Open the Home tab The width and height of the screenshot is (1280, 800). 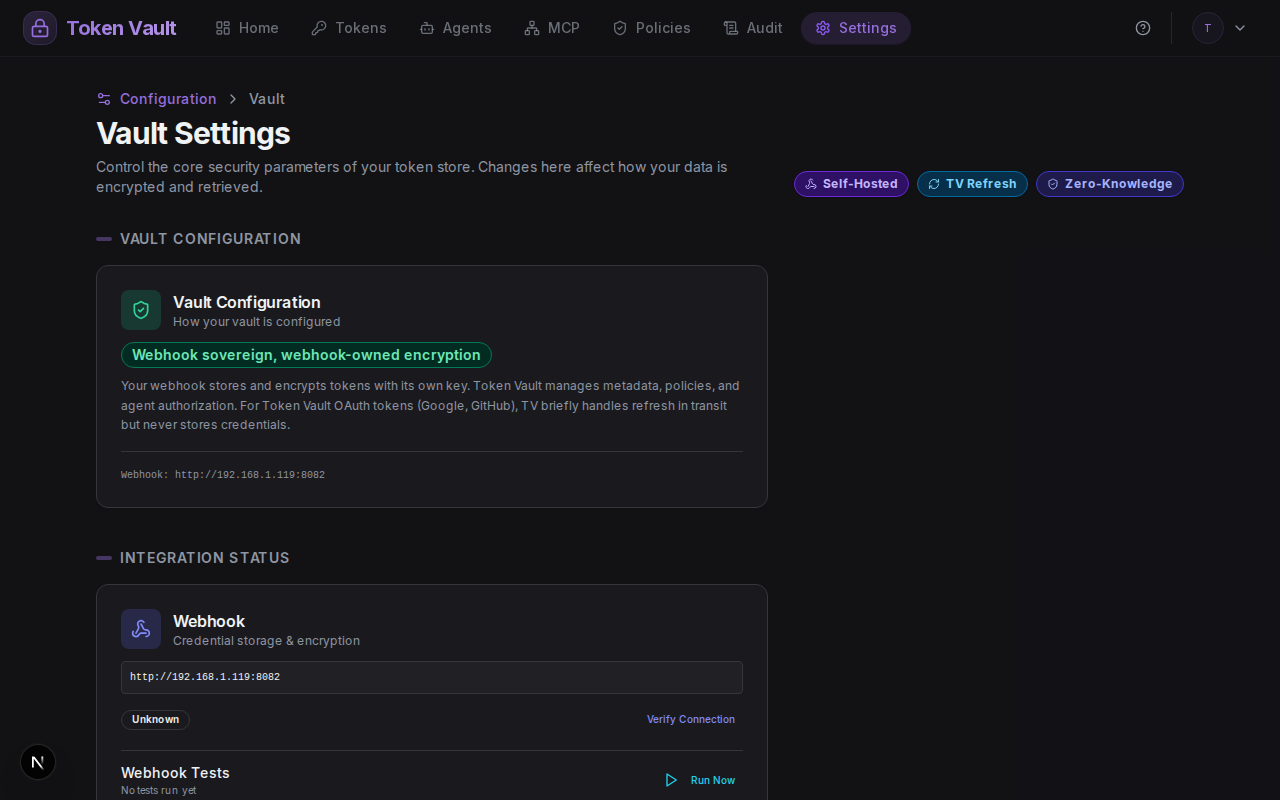point(247,28)
